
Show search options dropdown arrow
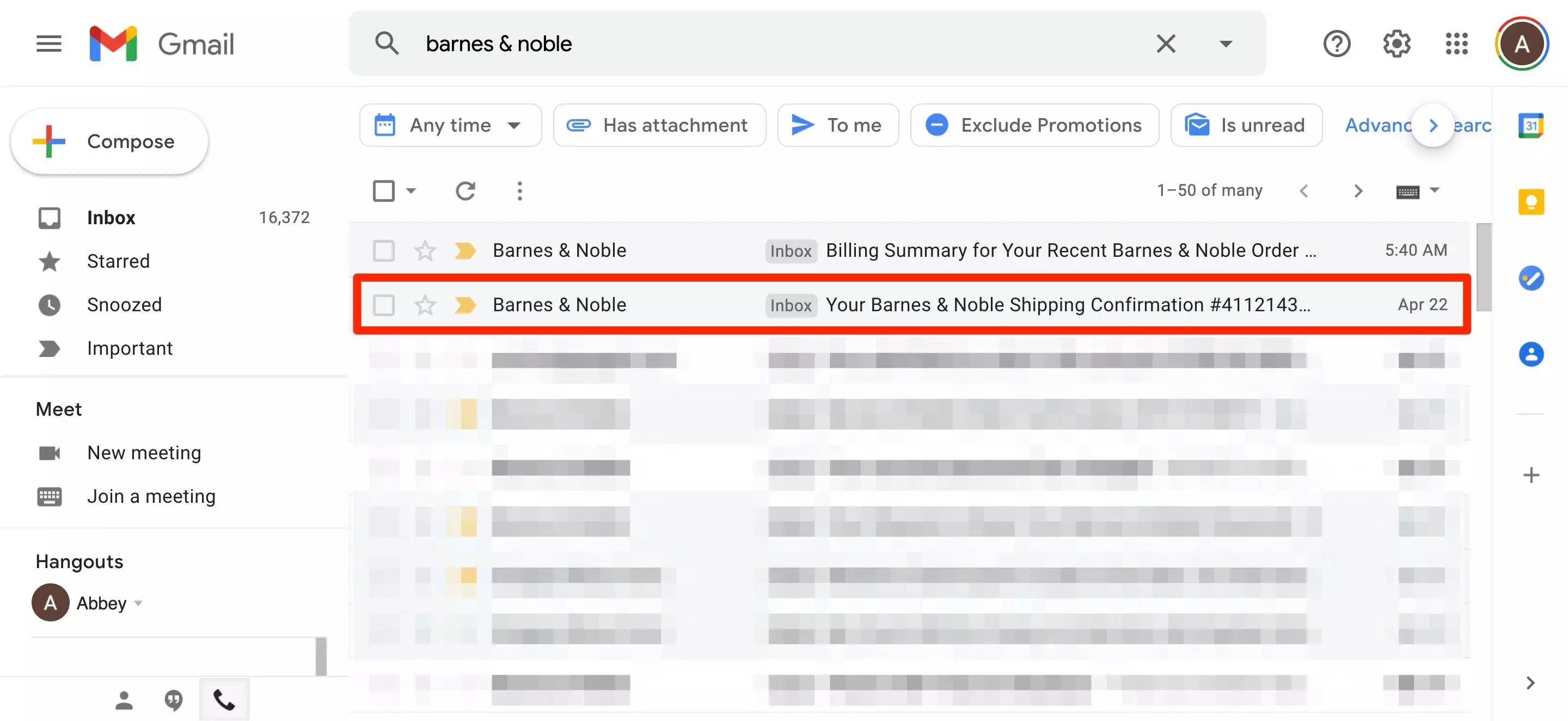coord(1226,44)
